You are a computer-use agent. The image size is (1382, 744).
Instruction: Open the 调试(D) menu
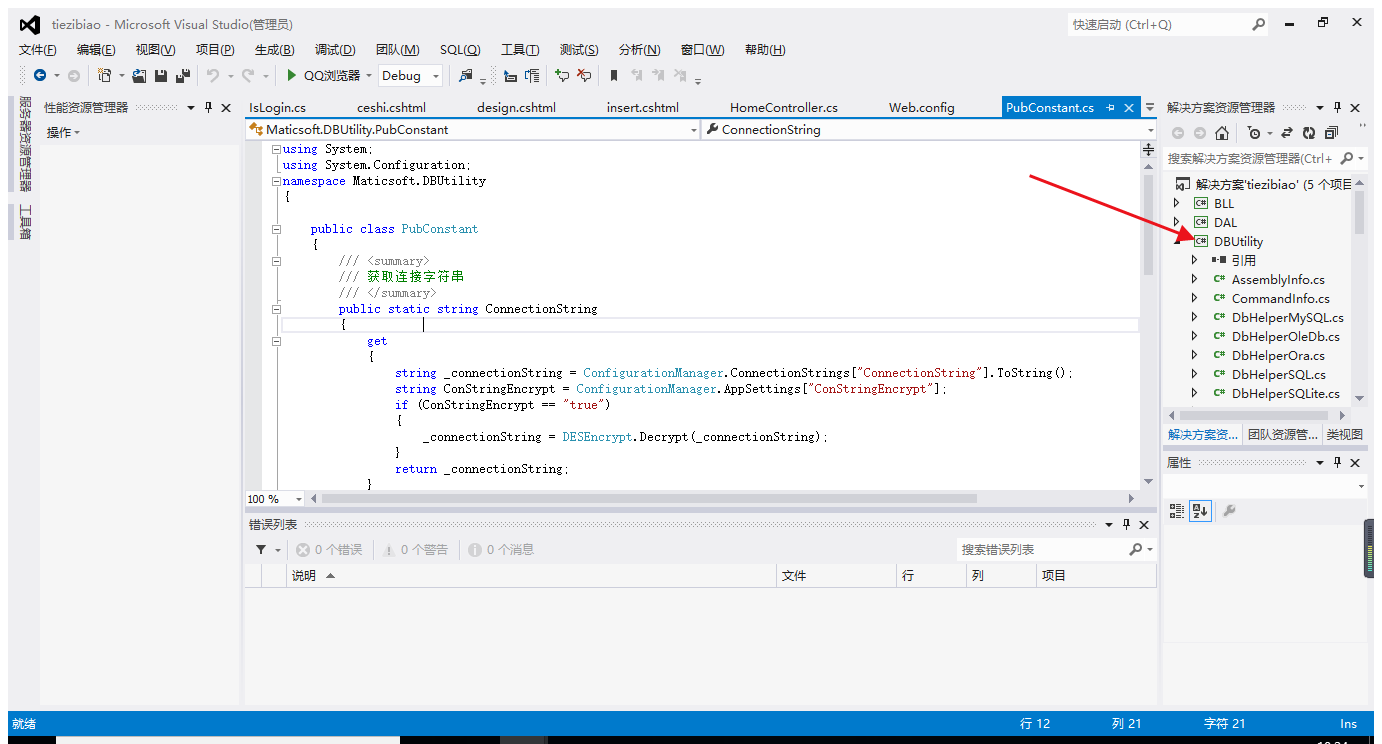335,50
